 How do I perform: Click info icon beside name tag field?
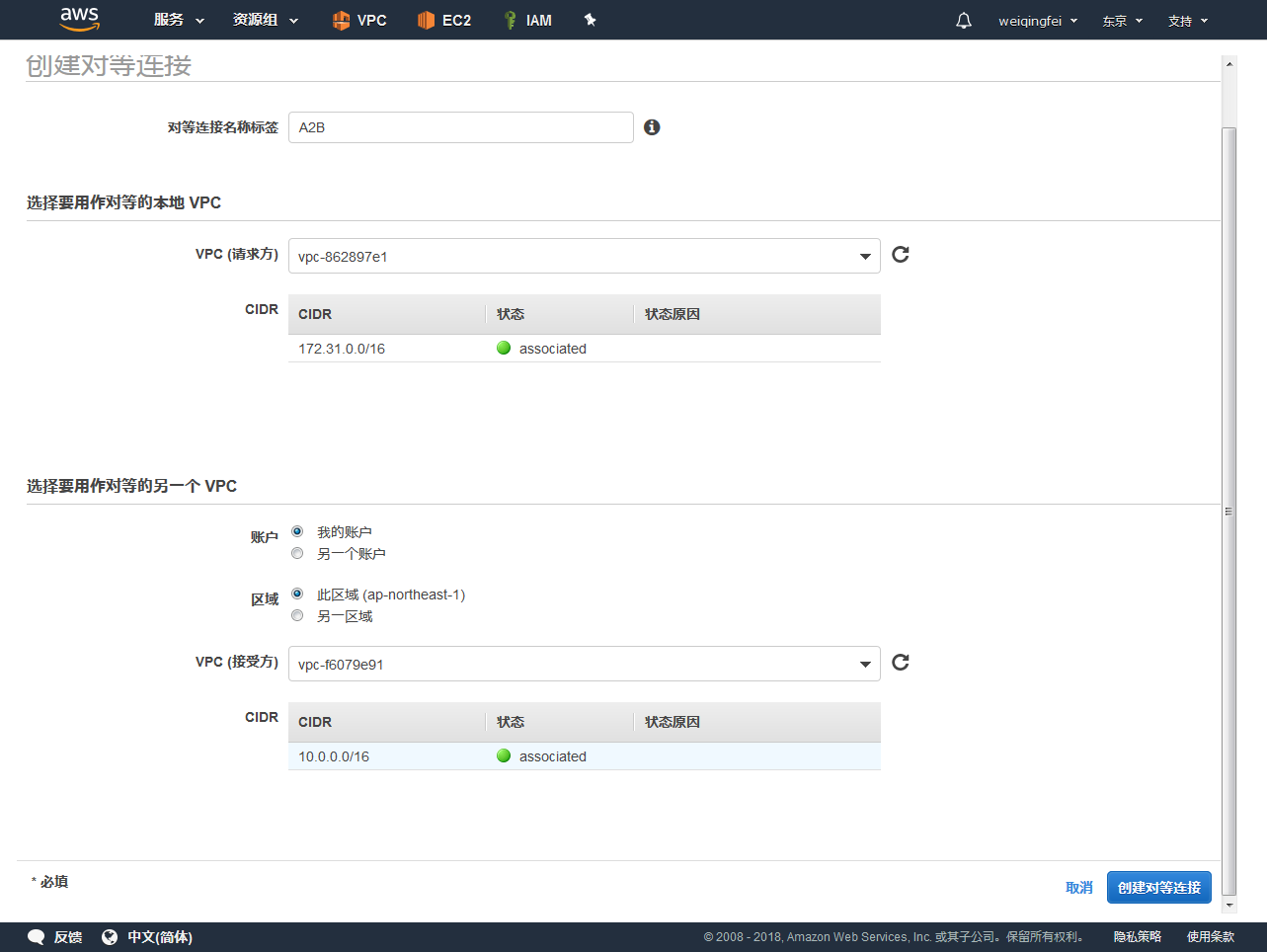pos(652,127)
